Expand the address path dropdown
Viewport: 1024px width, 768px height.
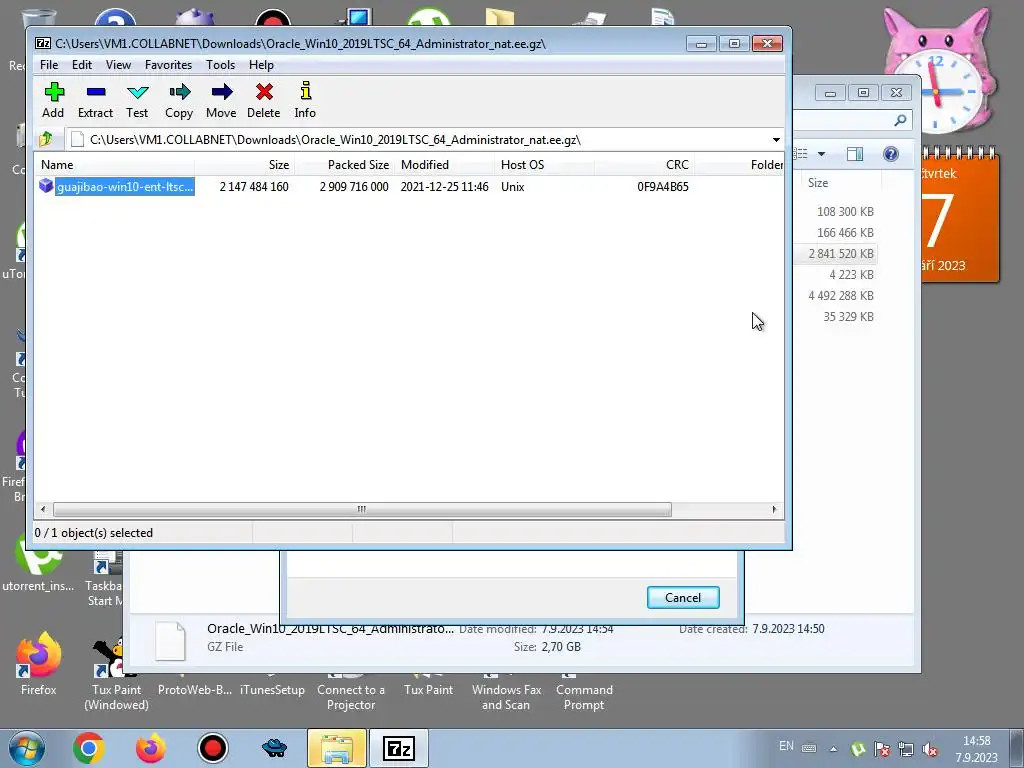pos(776,140)
